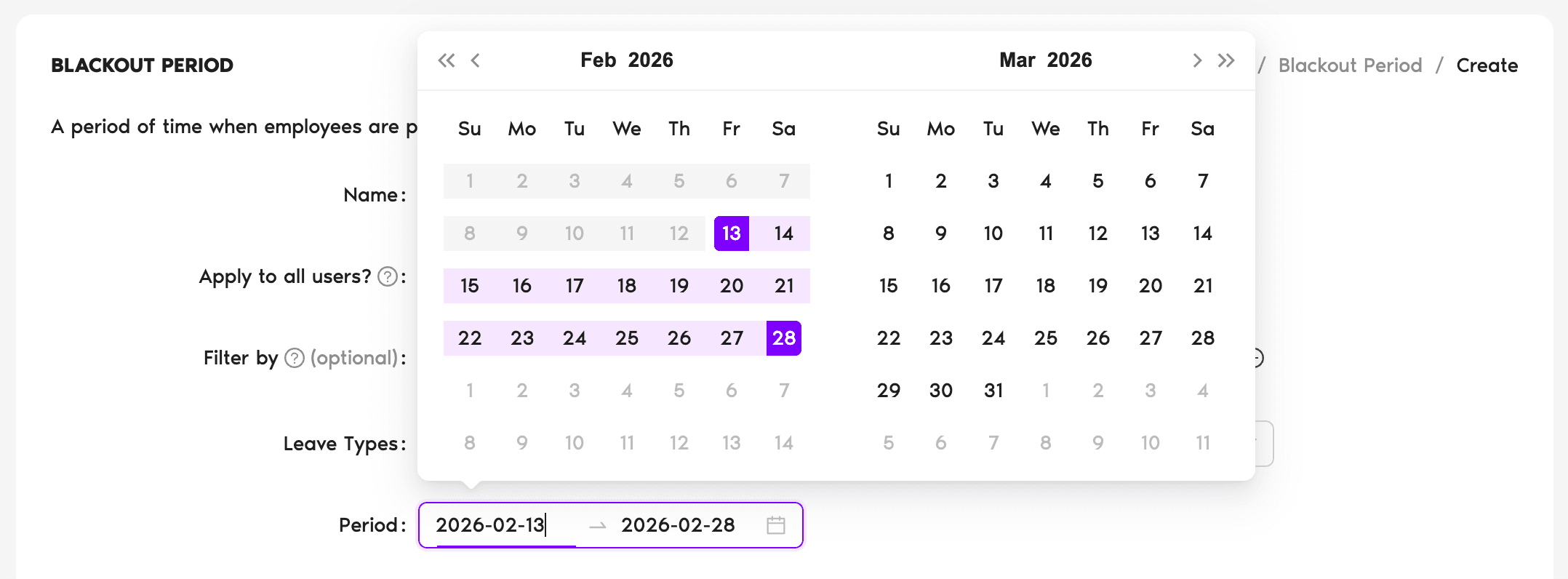Jump to next year with double-right arrow

[1227, 60]
